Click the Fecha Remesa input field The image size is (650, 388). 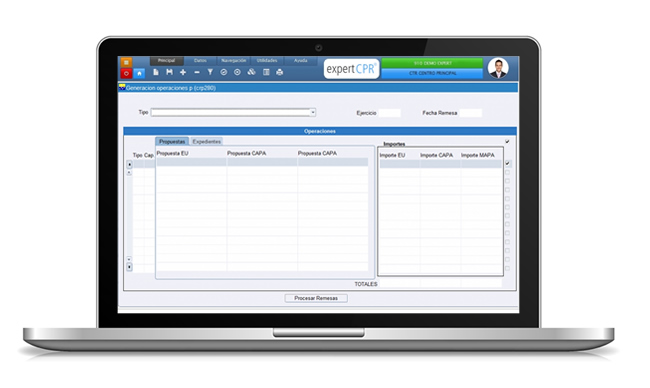point(471,113)
